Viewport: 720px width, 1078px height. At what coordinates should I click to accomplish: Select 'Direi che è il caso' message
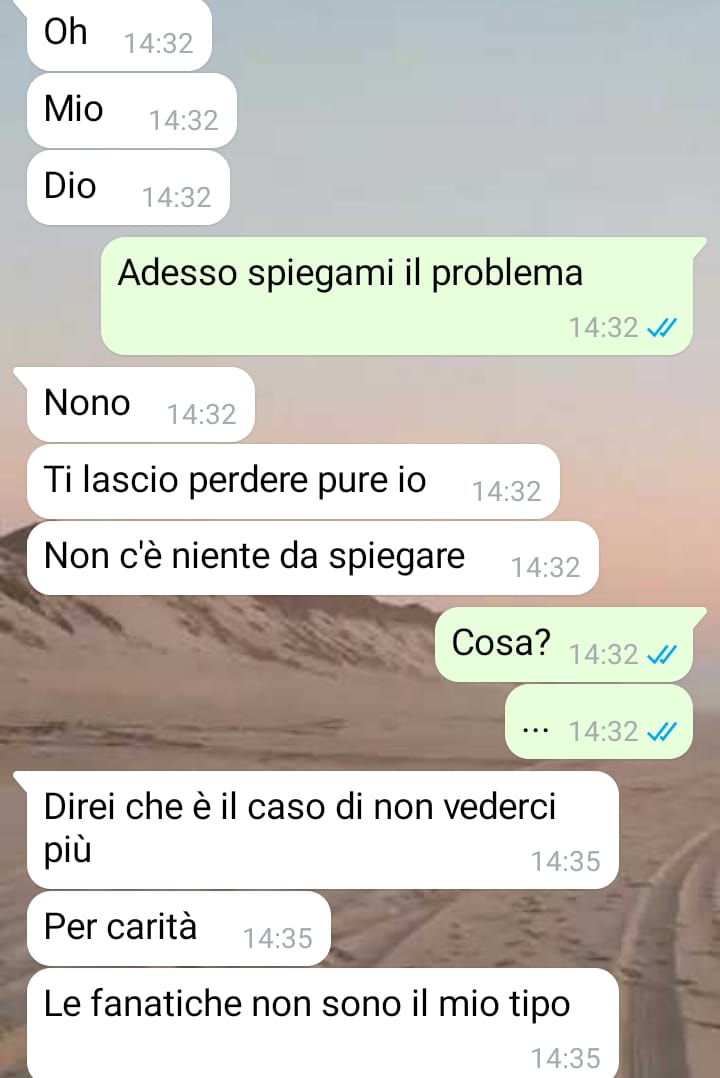click(x=323, y=830)
